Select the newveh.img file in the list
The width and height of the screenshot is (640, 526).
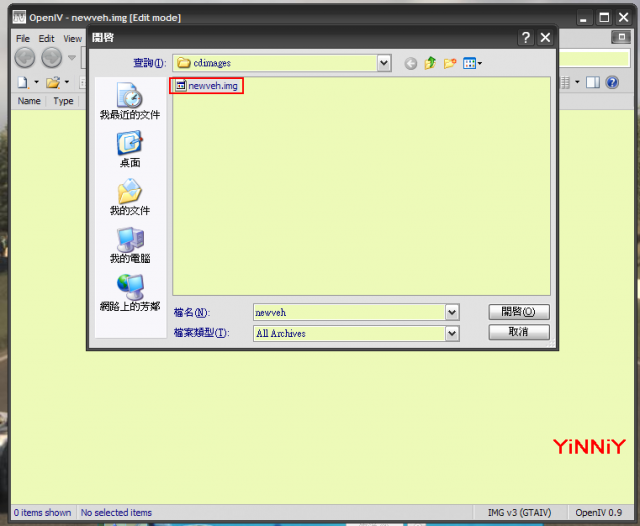207,86
